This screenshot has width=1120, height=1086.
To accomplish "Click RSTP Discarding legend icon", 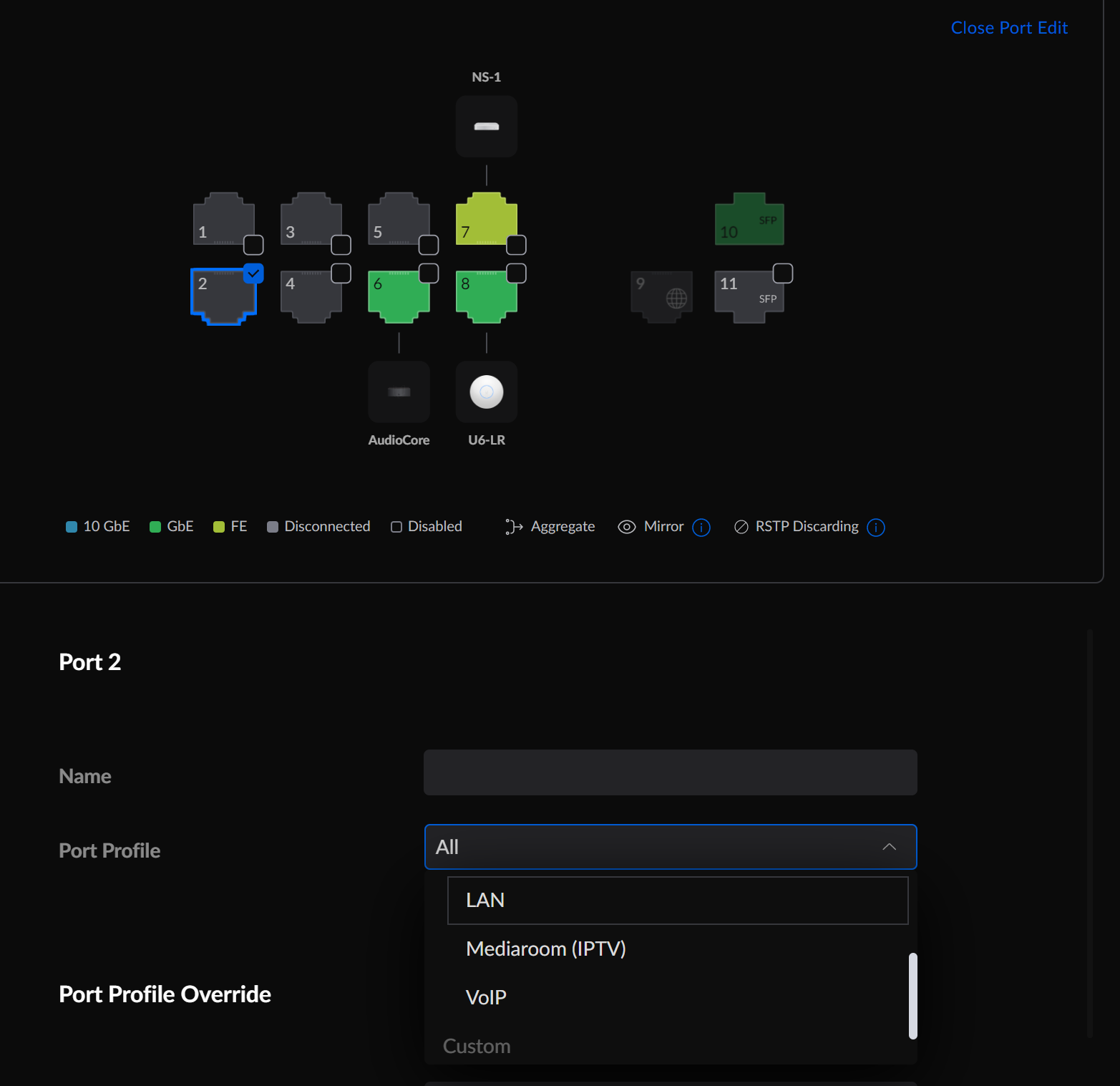I will point(741,527).
